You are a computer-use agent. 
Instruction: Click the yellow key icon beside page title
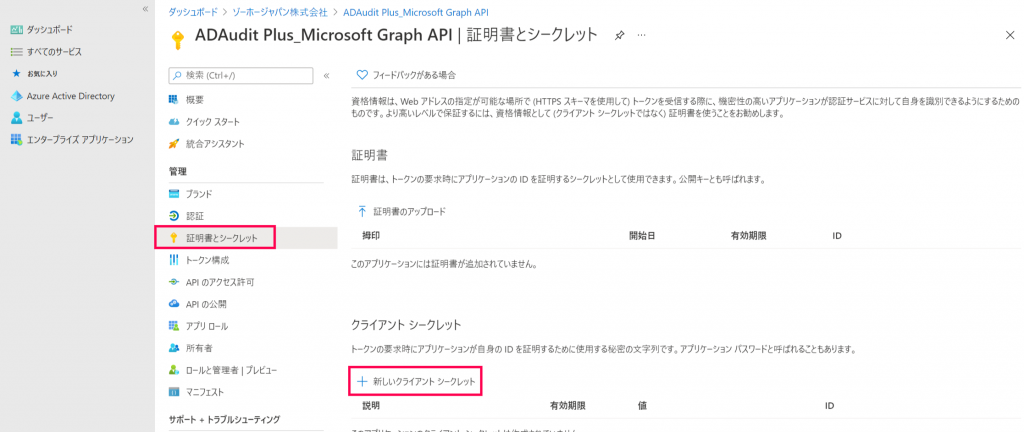176,40
